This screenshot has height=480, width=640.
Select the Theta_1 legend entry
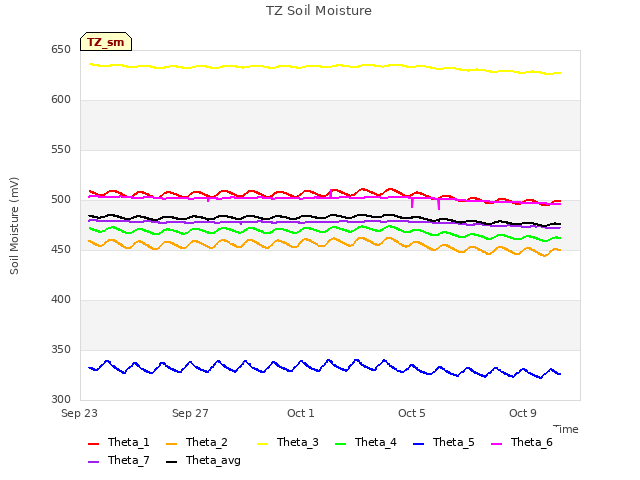pyautogui.click(x=118, y=442)
